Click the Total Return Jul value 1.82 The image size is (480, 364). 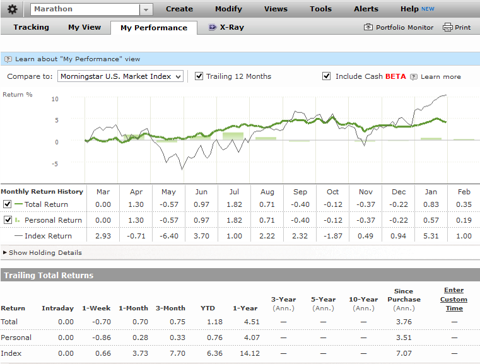coord(234,204)
